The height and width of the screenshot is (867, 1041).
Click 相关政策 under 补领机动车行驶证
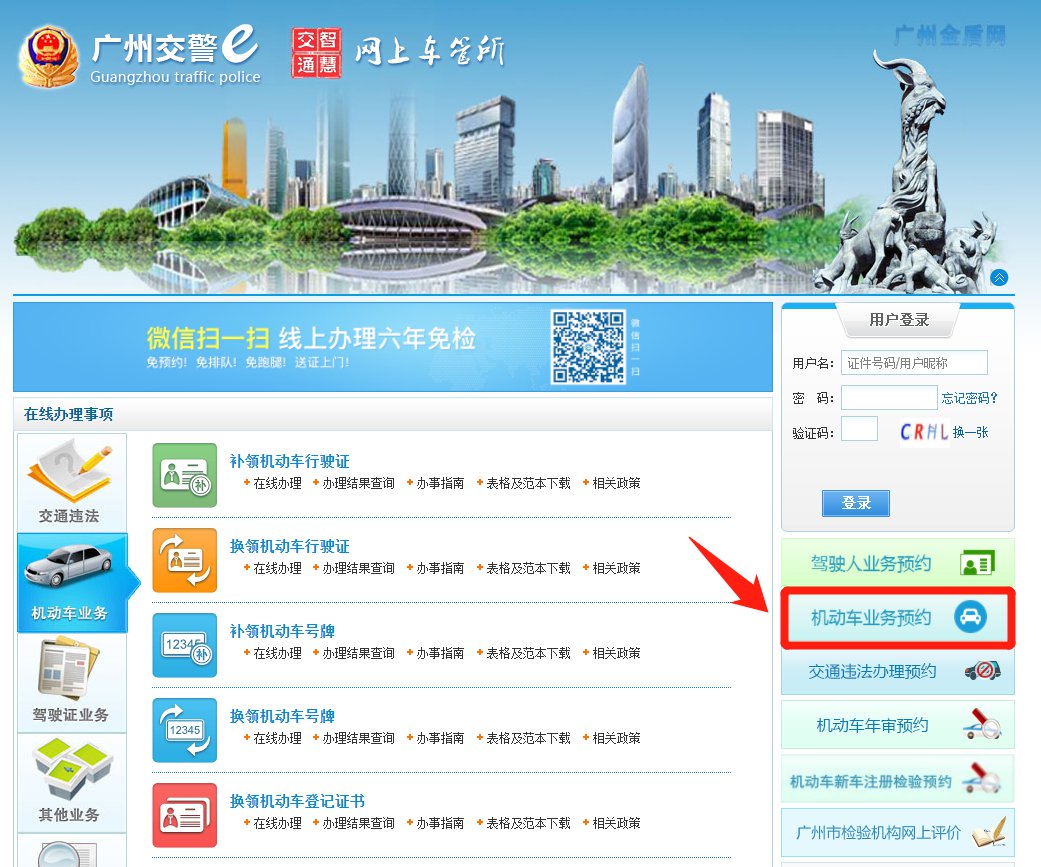click(617, 483)
